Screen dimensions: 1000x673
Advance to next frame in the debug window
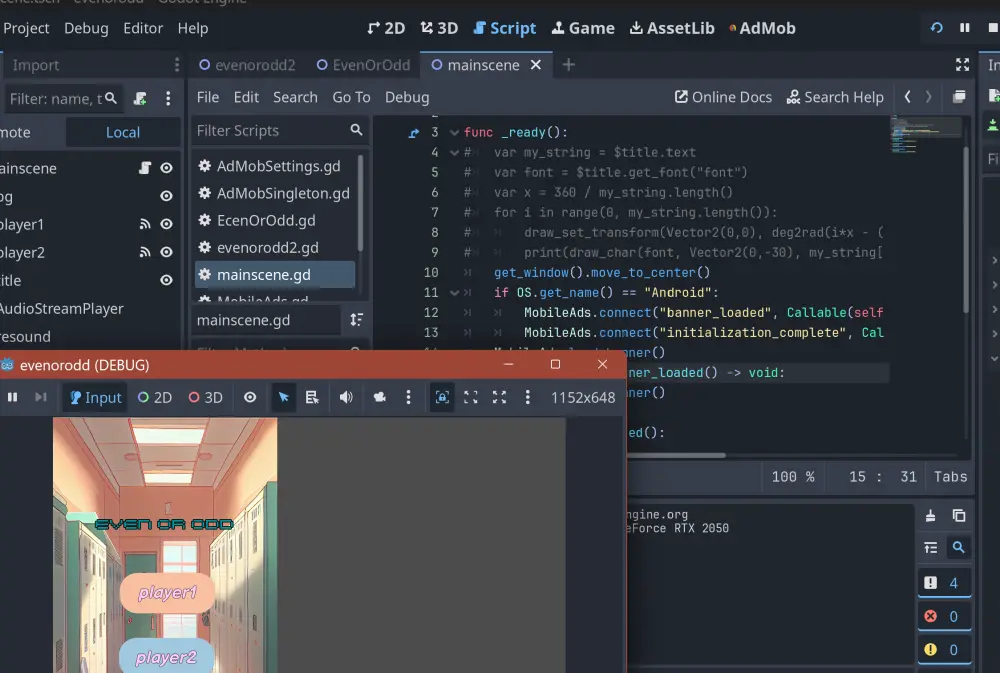(41, 397)
